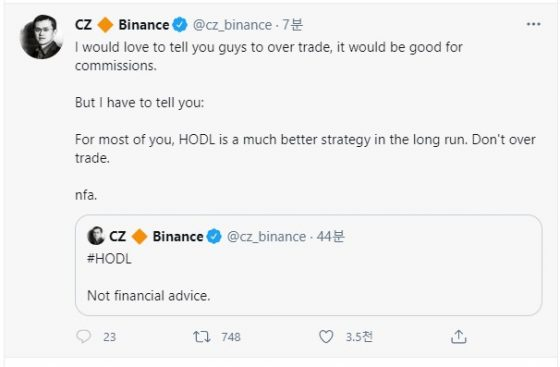Open the @cz_binance handle in main tweet
This screenshot has width=560, height=367.
(232, 25)
